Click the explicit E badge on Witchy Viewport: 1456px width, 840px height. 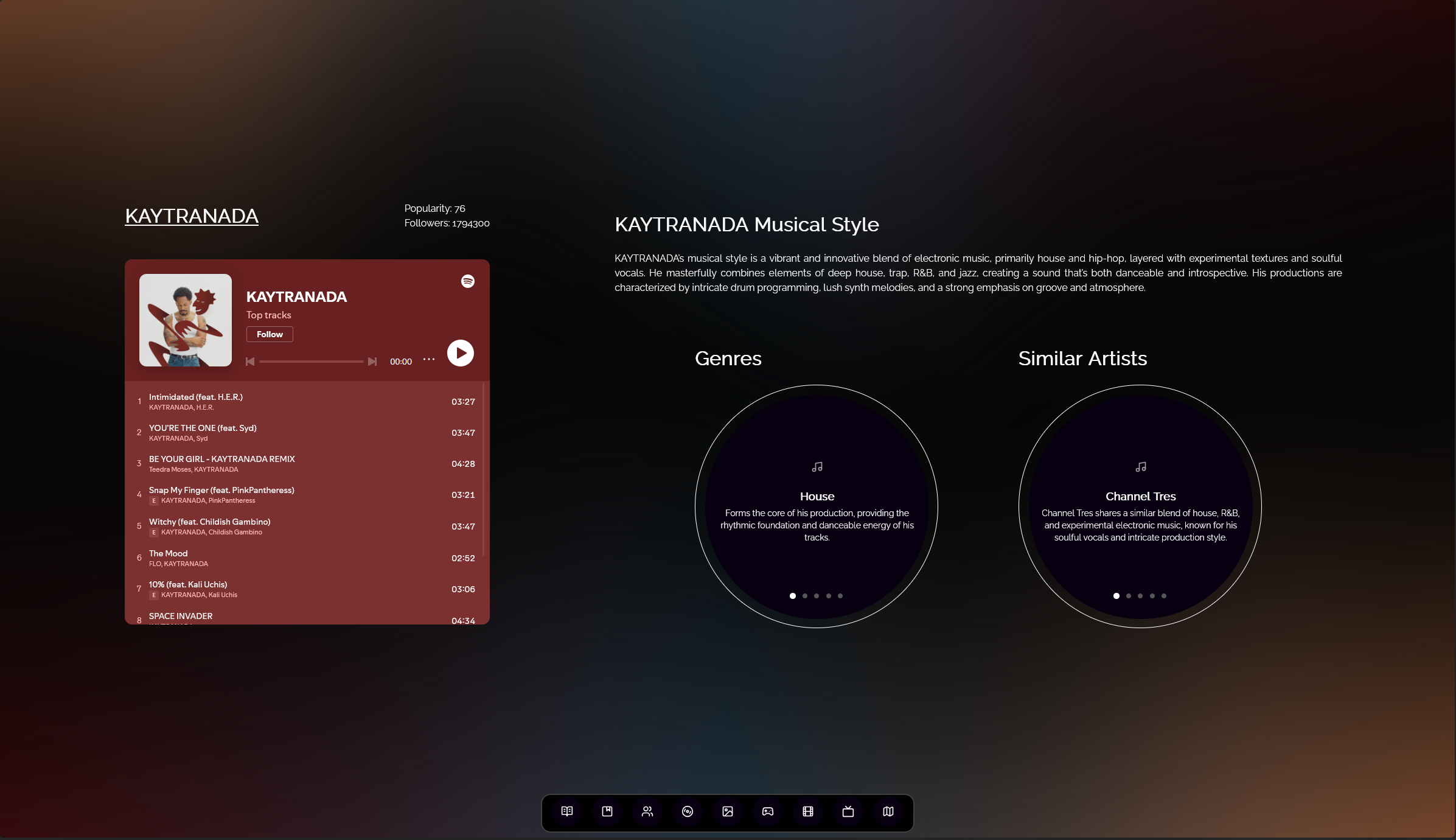pyautogui.click(x=154, y=532)
